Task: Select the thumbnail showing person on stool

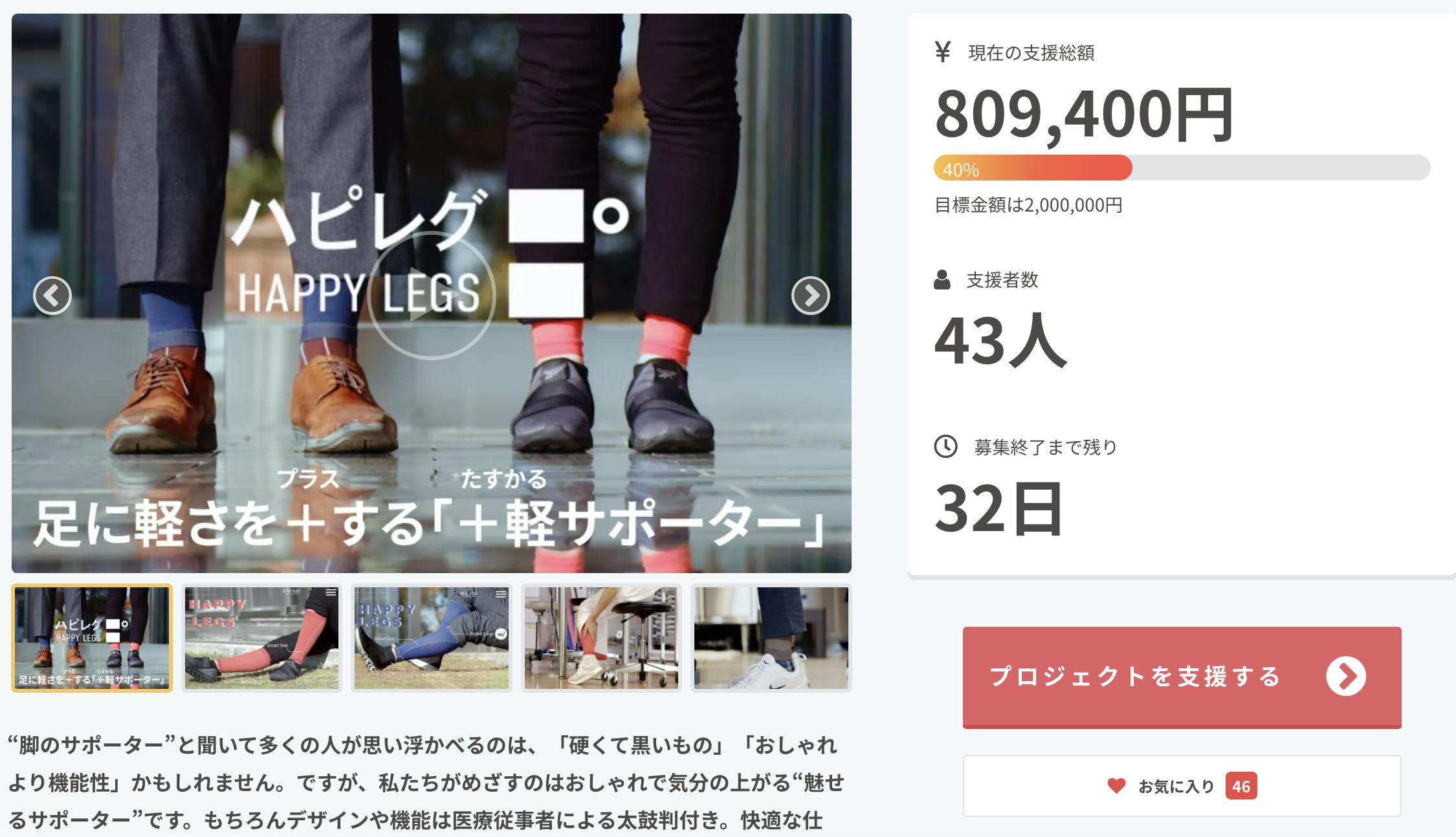Action: pyautogui.click(x=601, y=638)
